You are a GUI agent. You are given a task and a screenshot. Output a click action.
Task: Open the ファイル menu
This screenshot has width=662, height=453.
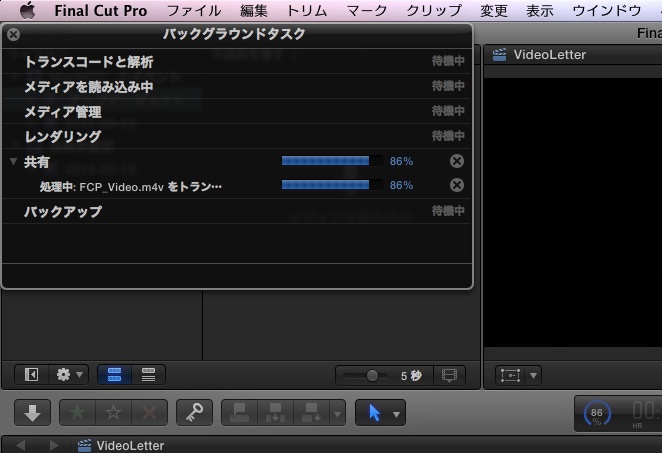click(x=194, y=11)
